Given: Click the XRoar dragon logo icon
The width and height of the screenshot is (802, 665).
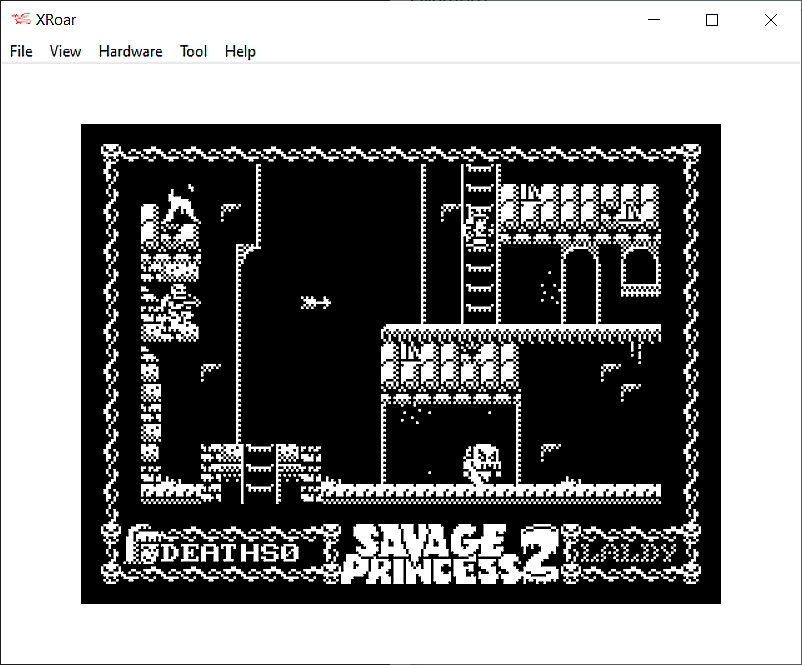Looking at the screenshot, I should coord(21,19).
